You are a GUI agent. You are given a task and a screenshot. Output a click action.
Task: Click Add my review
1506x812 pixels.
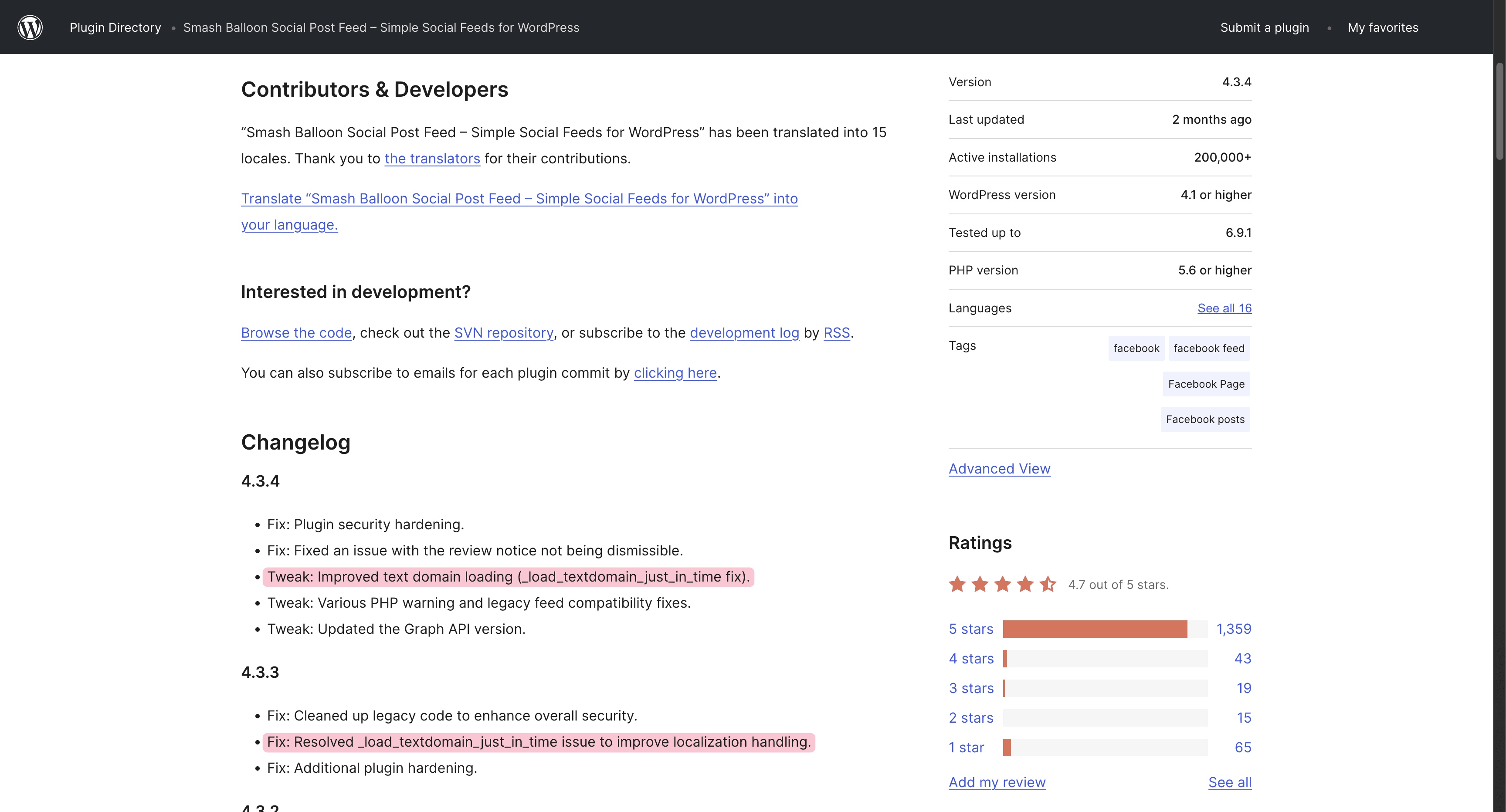(997, 783)
